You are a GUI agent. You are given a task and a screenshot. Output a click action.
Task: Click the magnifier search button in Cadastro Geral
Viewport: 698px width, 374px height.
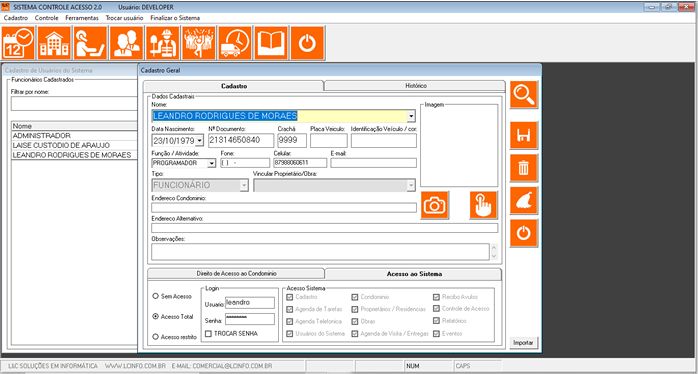tap(524, 94)
